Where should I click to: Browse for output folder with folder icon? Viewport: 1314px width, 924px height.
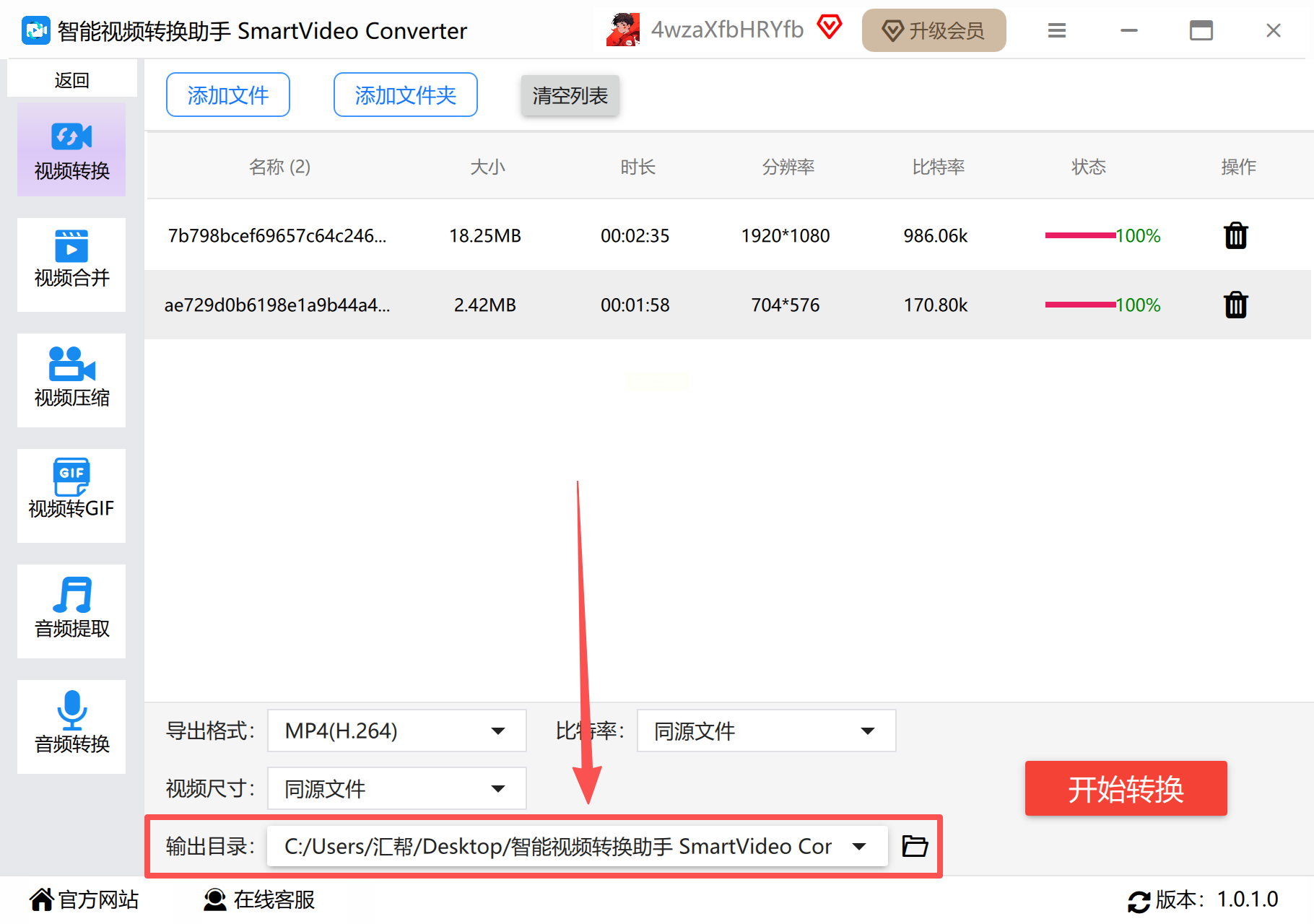915,845
